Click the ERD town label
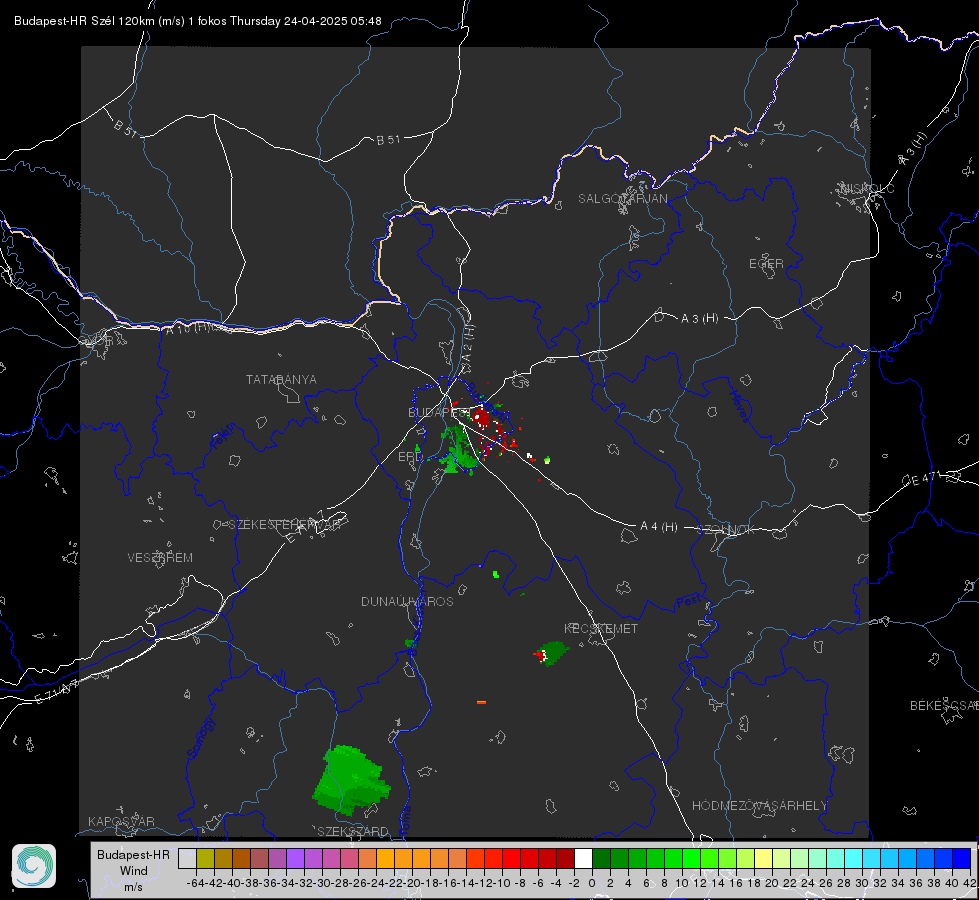 point(410,457)
